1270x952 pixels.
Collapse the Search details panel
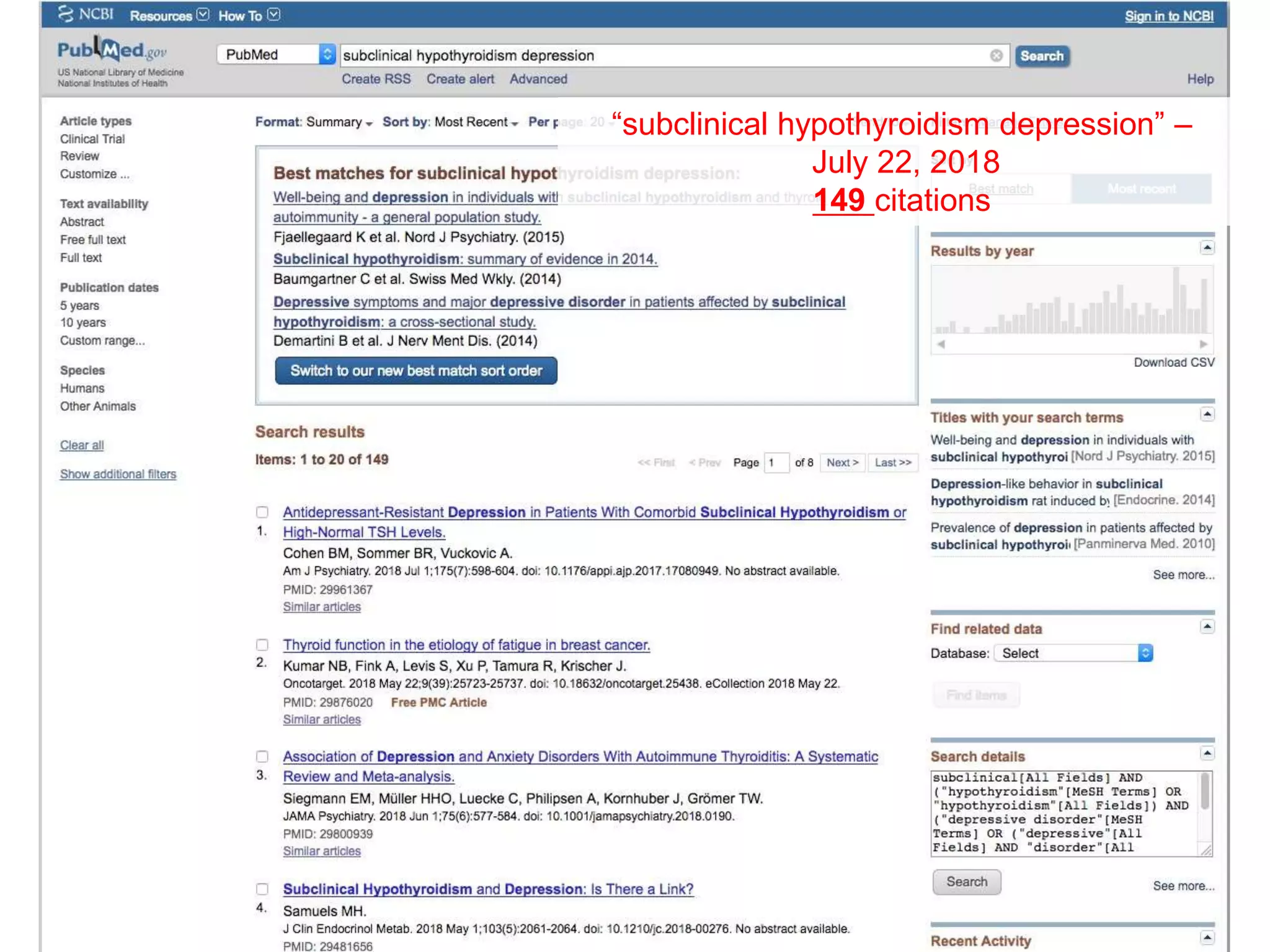coord(1207,754)
